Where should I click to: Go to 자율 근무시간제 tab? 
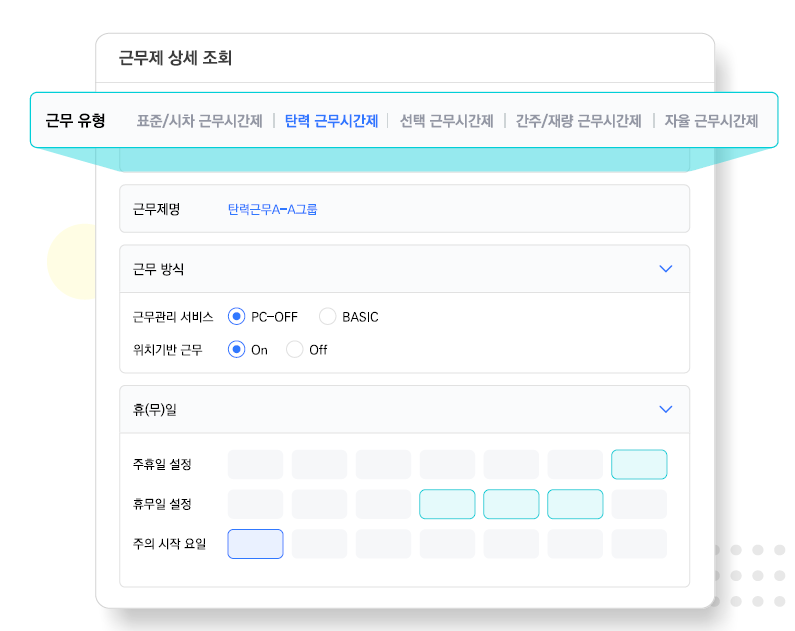click(x=711, y=121)
